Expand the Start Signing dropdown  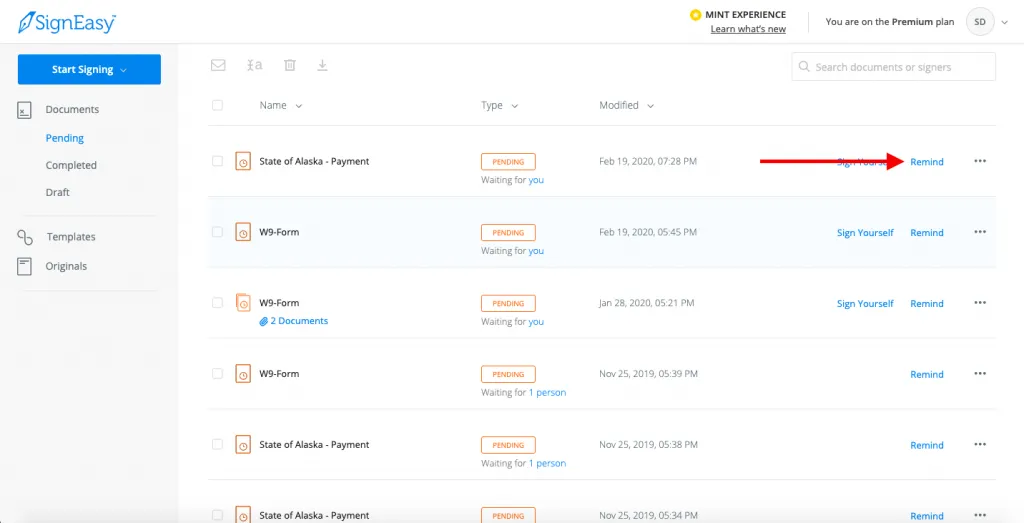point(89,69)
